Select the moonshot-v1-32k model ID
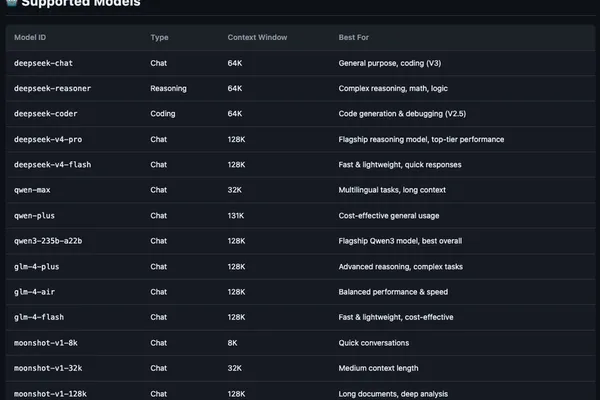600x400 pixels. (x=48, y=368)
